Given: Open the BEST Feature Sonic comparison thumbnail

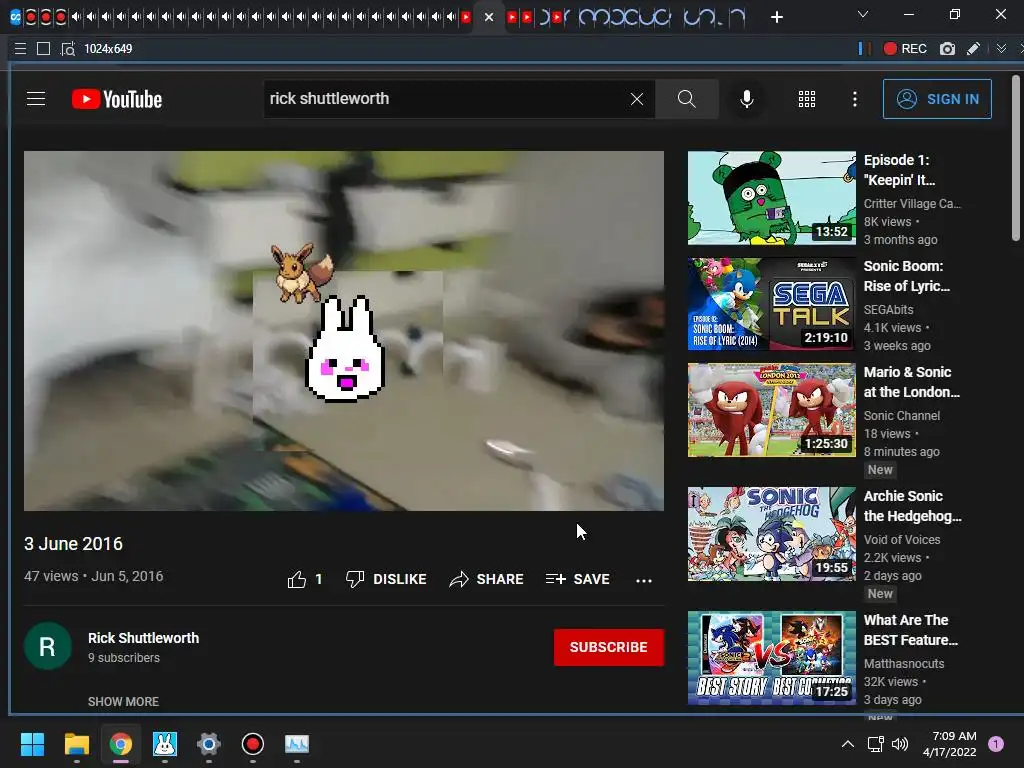Looking at the screenshot, I should click(x=771, y=658).
